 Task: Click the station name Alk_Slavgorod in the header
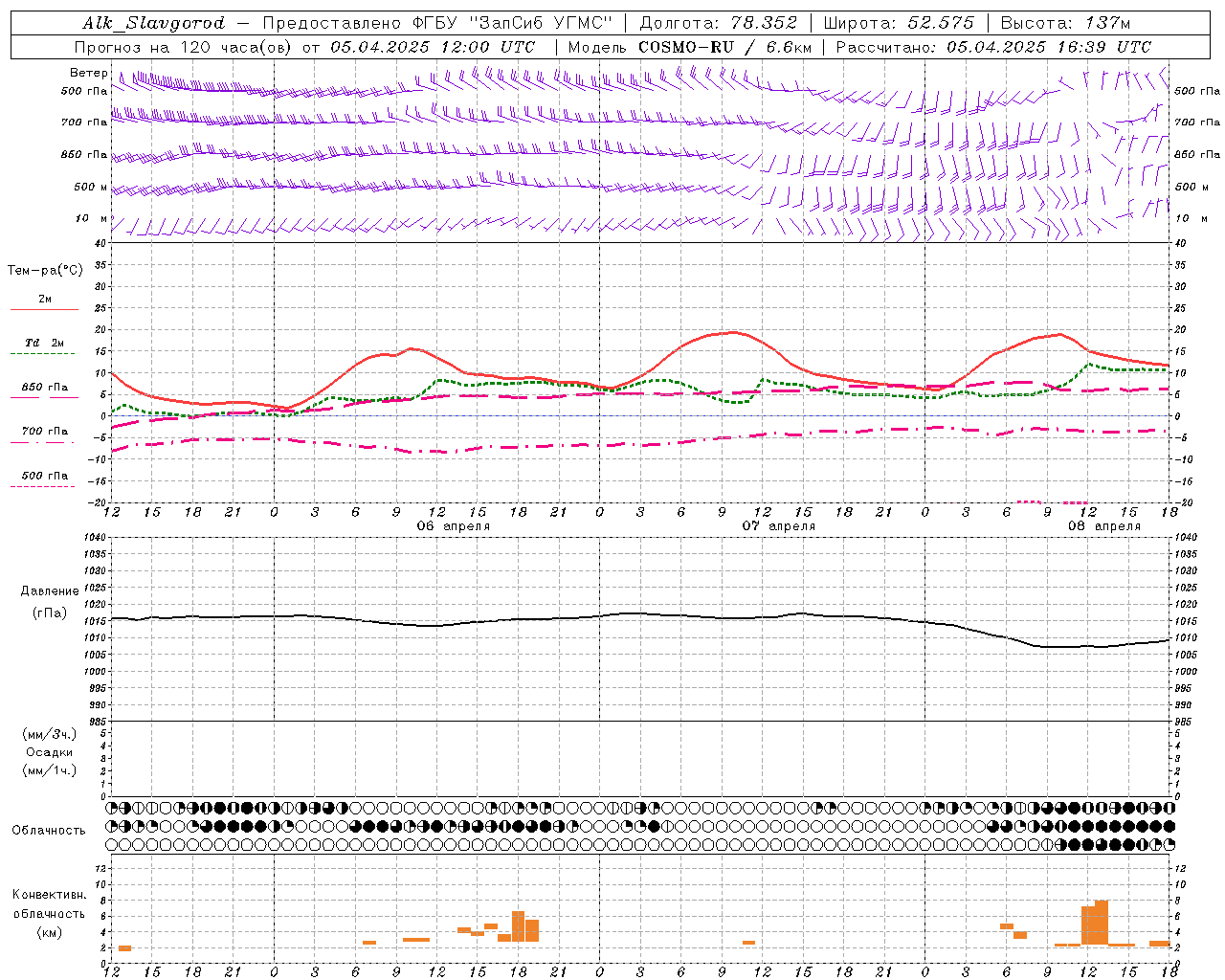coord(154,23)
